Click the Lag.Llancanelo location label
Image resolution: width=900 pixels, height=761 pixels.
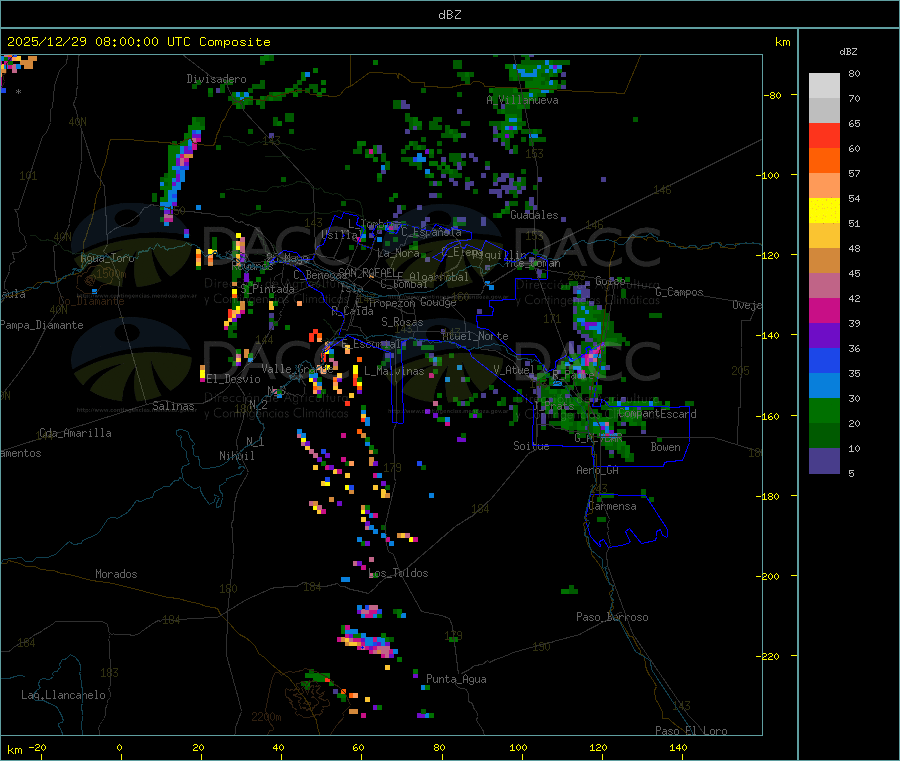point(63,695)
